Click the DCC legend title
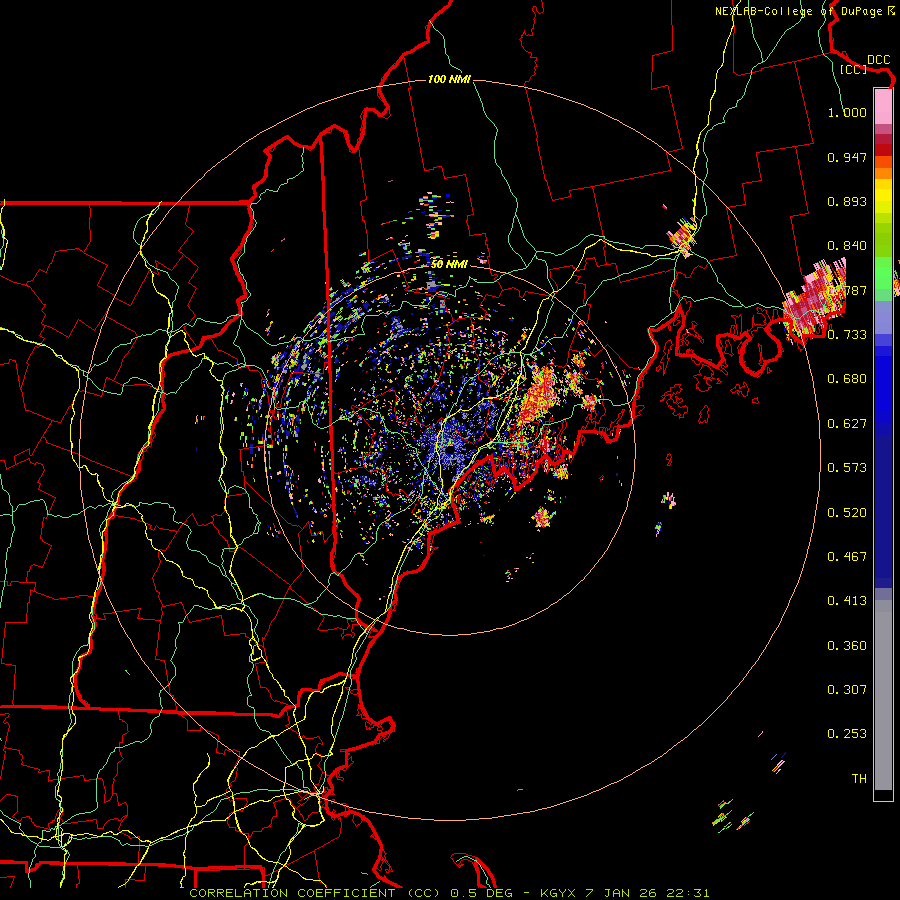This screenshot has width=900, height=900. [x=878, y=60]
